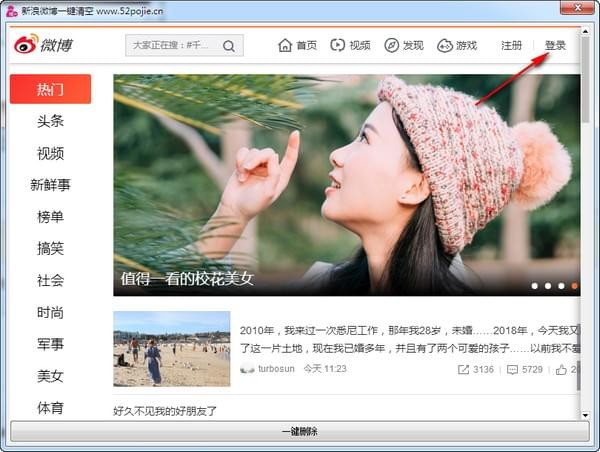Image resolution: width=600 pixels, height=452 pixels.
Task: Click the 一键删除 button
Action: pos(300,431)
